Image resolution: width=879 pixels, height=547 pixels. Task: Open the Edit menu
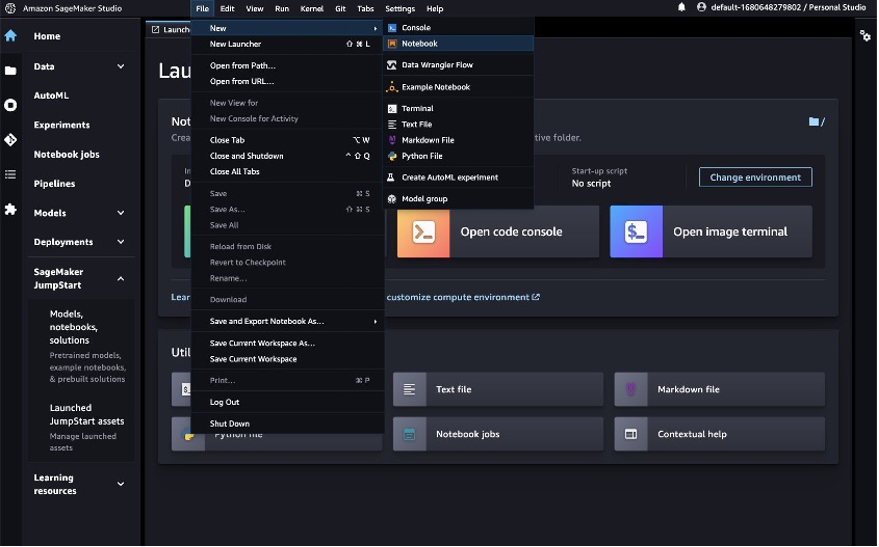(227, 8)
